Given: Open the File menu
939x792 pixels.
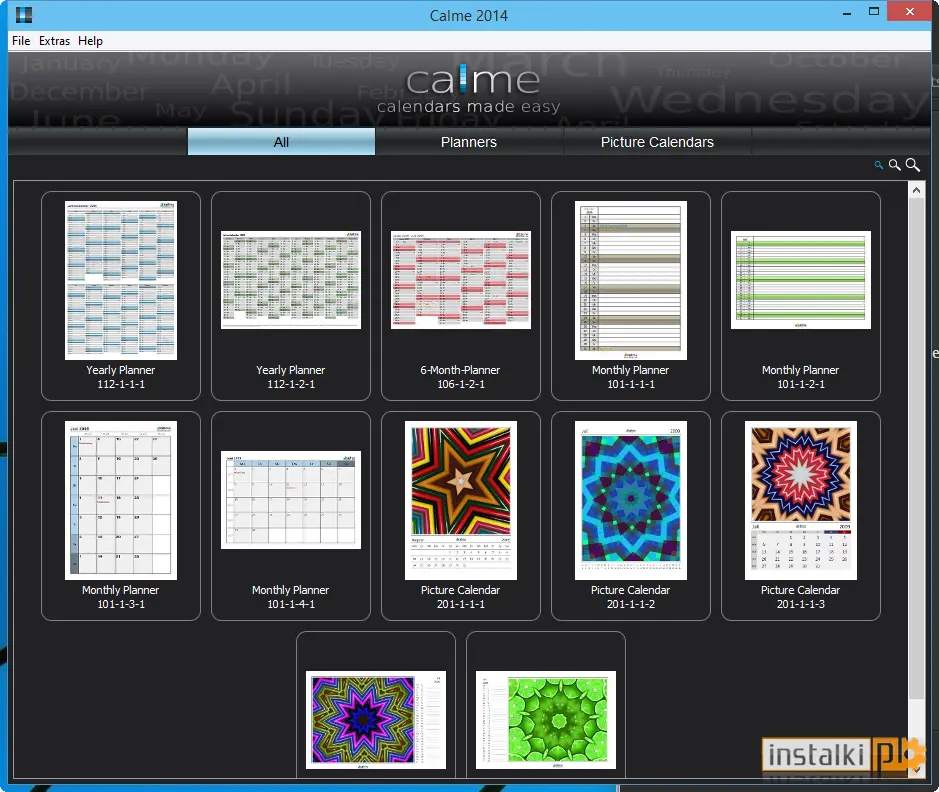Looking at the screenshot, I should (21, 41).
